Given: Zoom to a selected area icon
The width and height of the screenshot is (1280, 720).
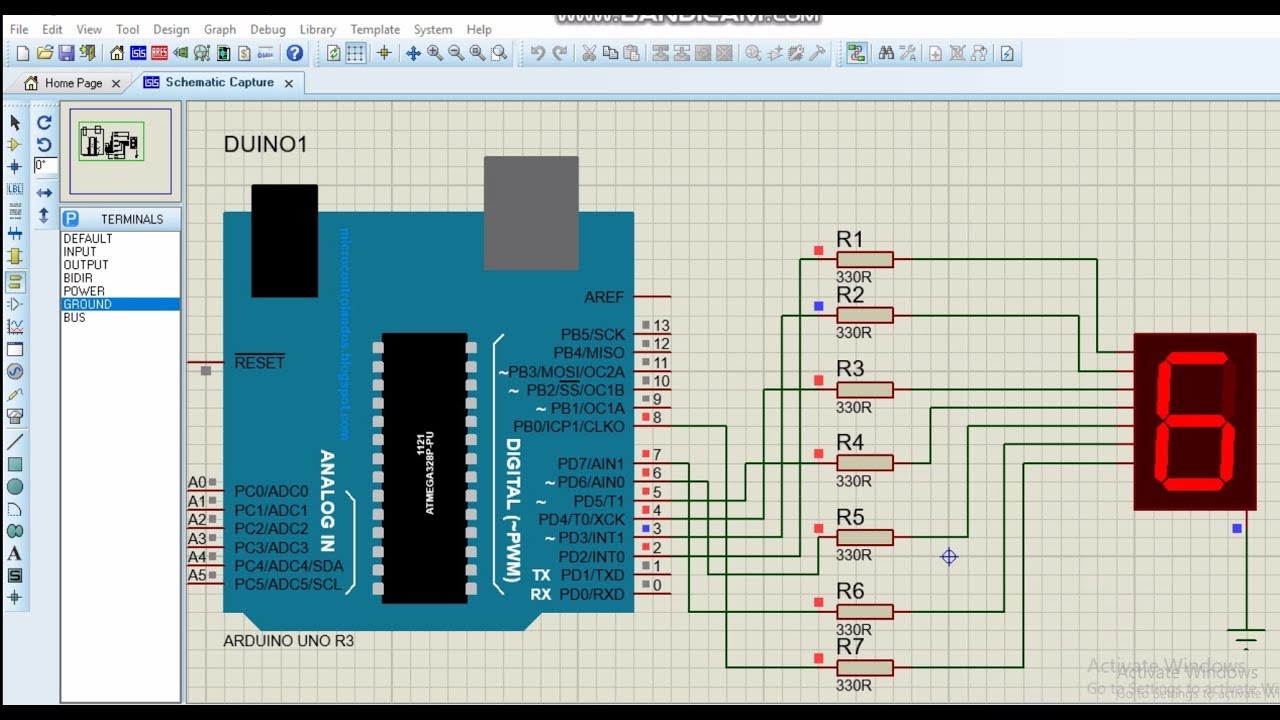Looking at the screenshot, I should [499, 53].
